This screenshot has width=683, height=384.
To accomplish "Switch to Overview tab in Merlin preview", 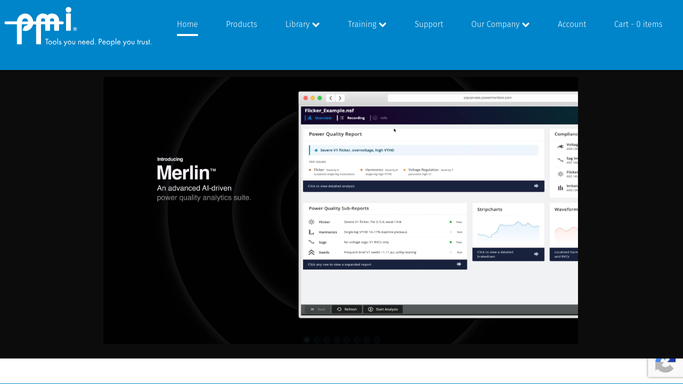I will 320,118.
